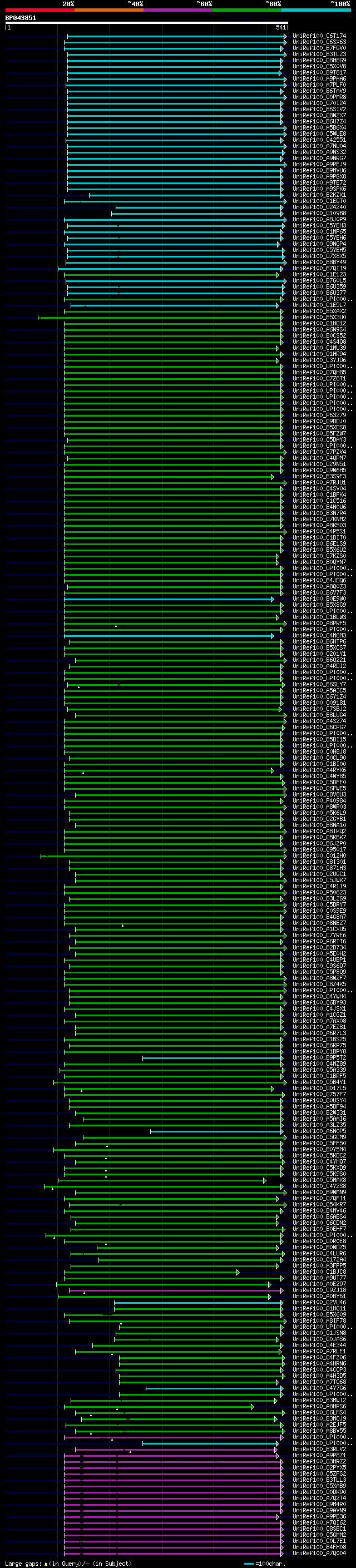Click the purple ~60% identity legend segment
The image size is (356, 1568).
click(179, 10)
